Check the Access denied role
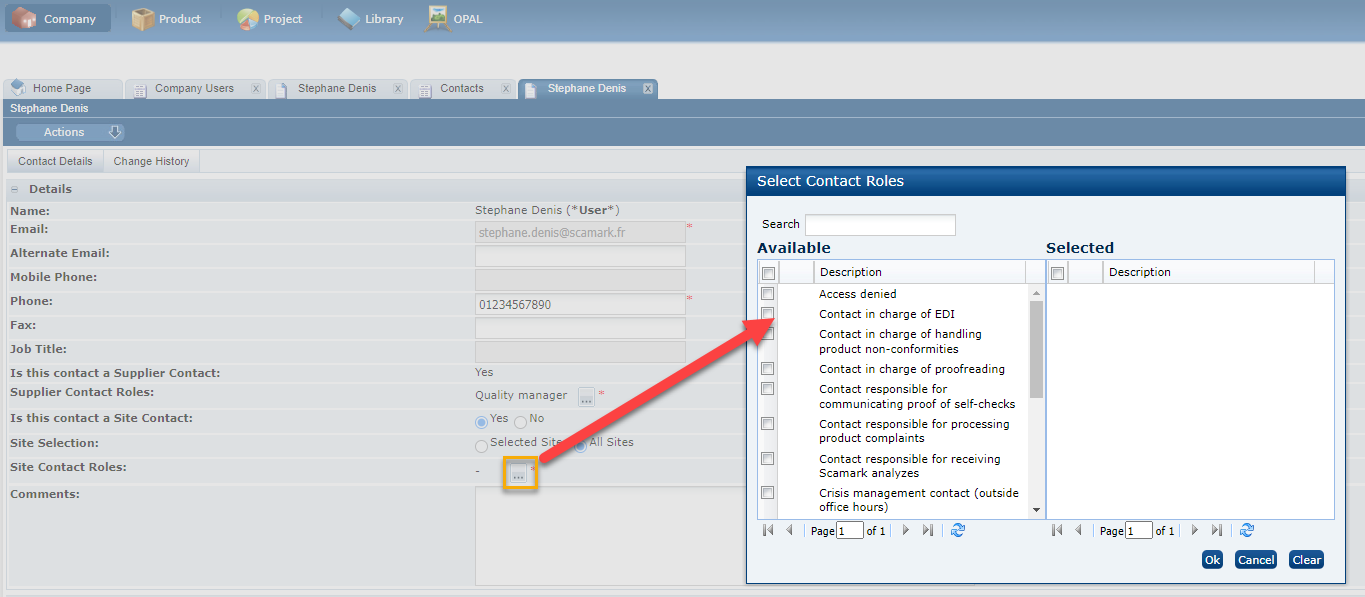 point(768,294)
